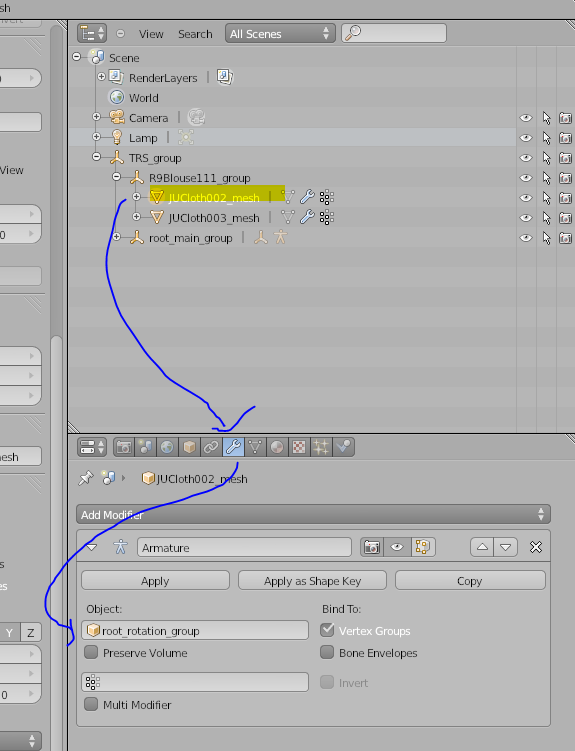
Task: Move Armature modifier down in stack
Action: coord(506,547)
